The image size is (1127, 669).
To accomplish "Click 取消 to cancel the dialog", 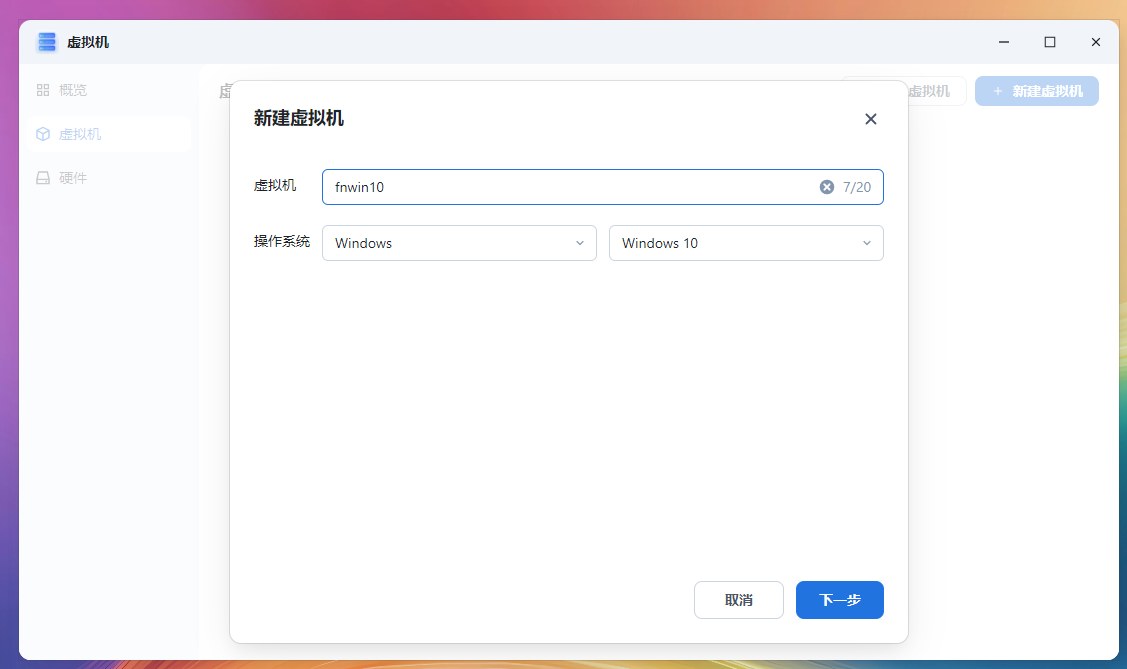I will coord(738,600).
